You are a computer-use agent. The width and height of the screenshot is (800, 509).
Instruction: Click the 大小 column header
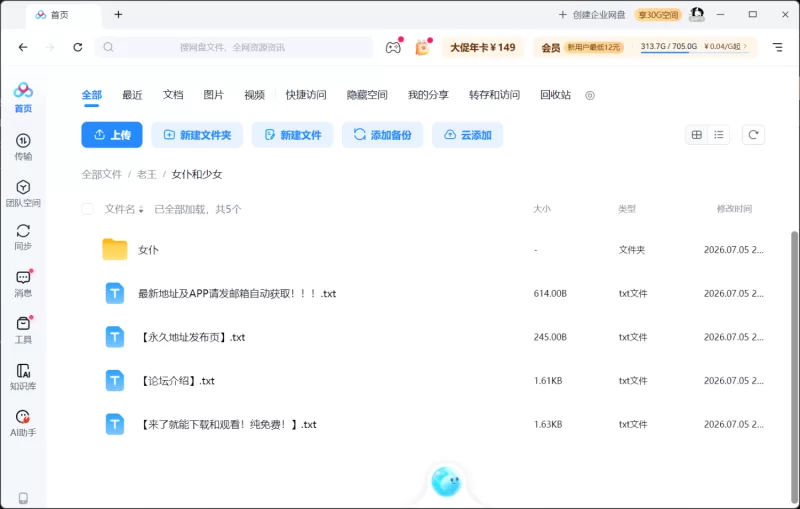point(542,209)
